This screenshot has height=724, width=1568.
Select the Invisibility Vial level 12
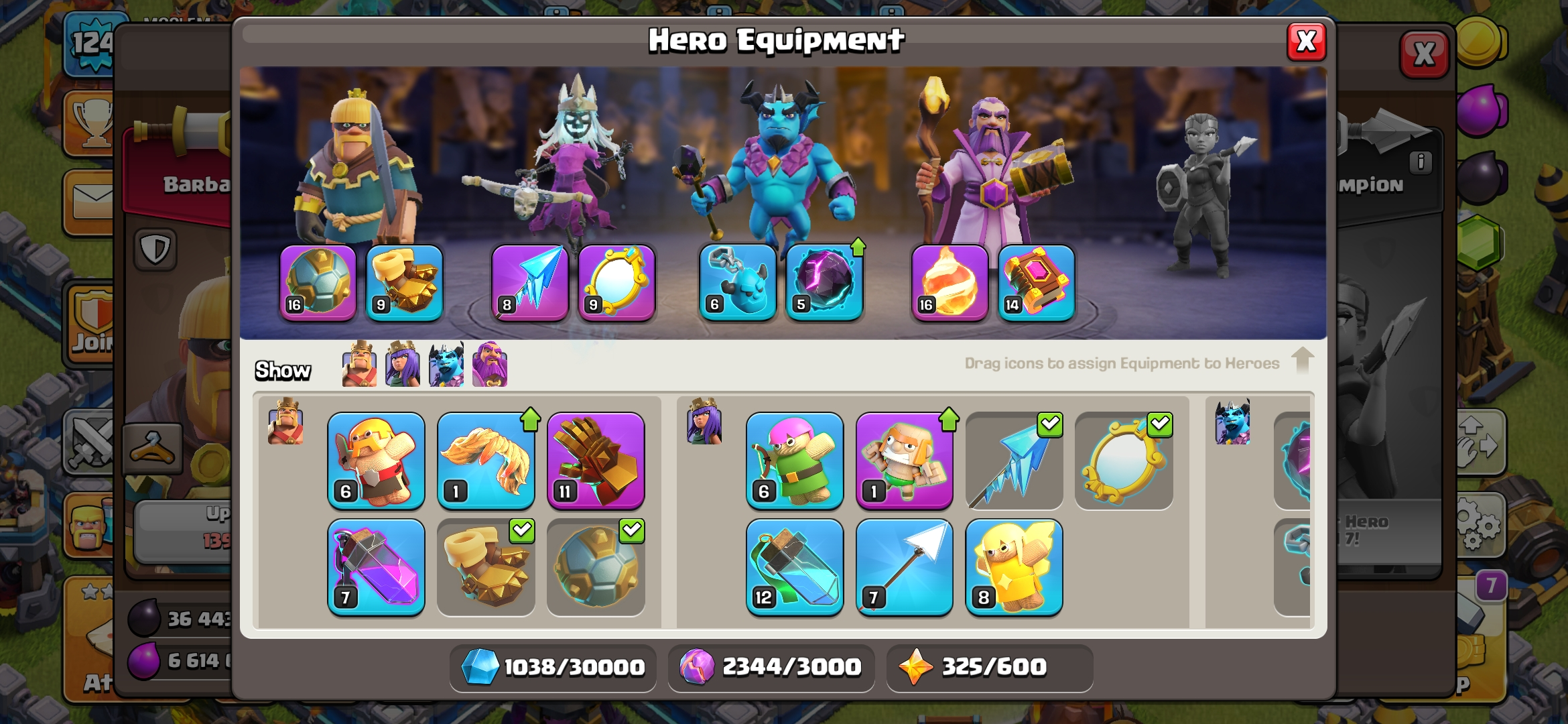[x=795, y=567]
